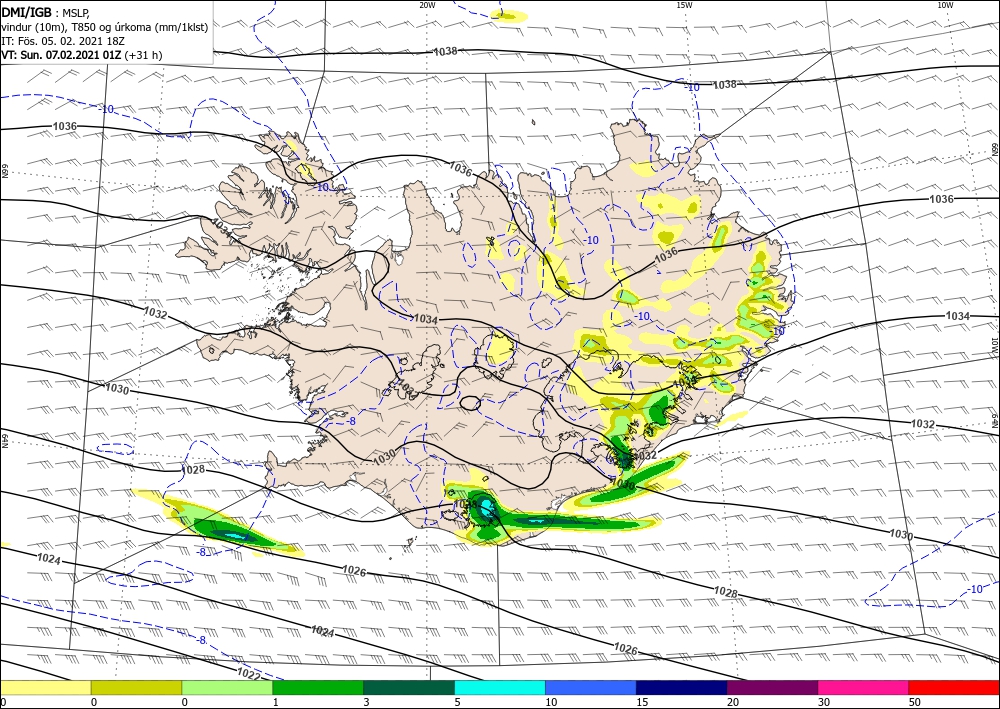Click the legend value '20'

click(733, 702)
